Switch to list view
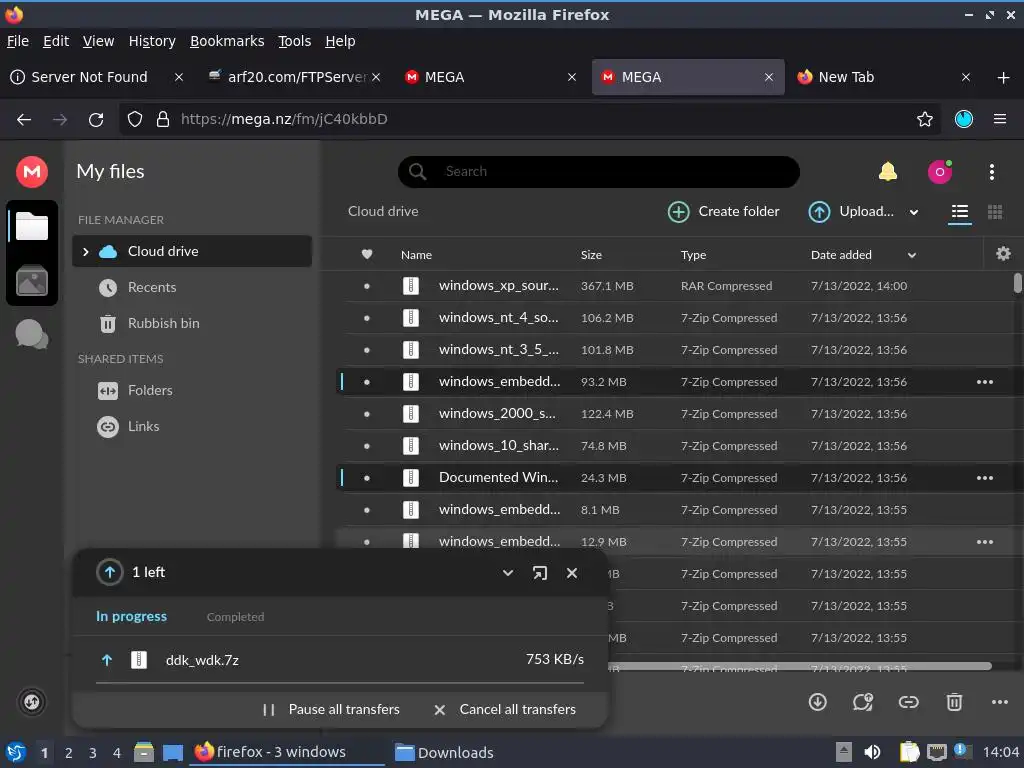 (x=959, y=212)
